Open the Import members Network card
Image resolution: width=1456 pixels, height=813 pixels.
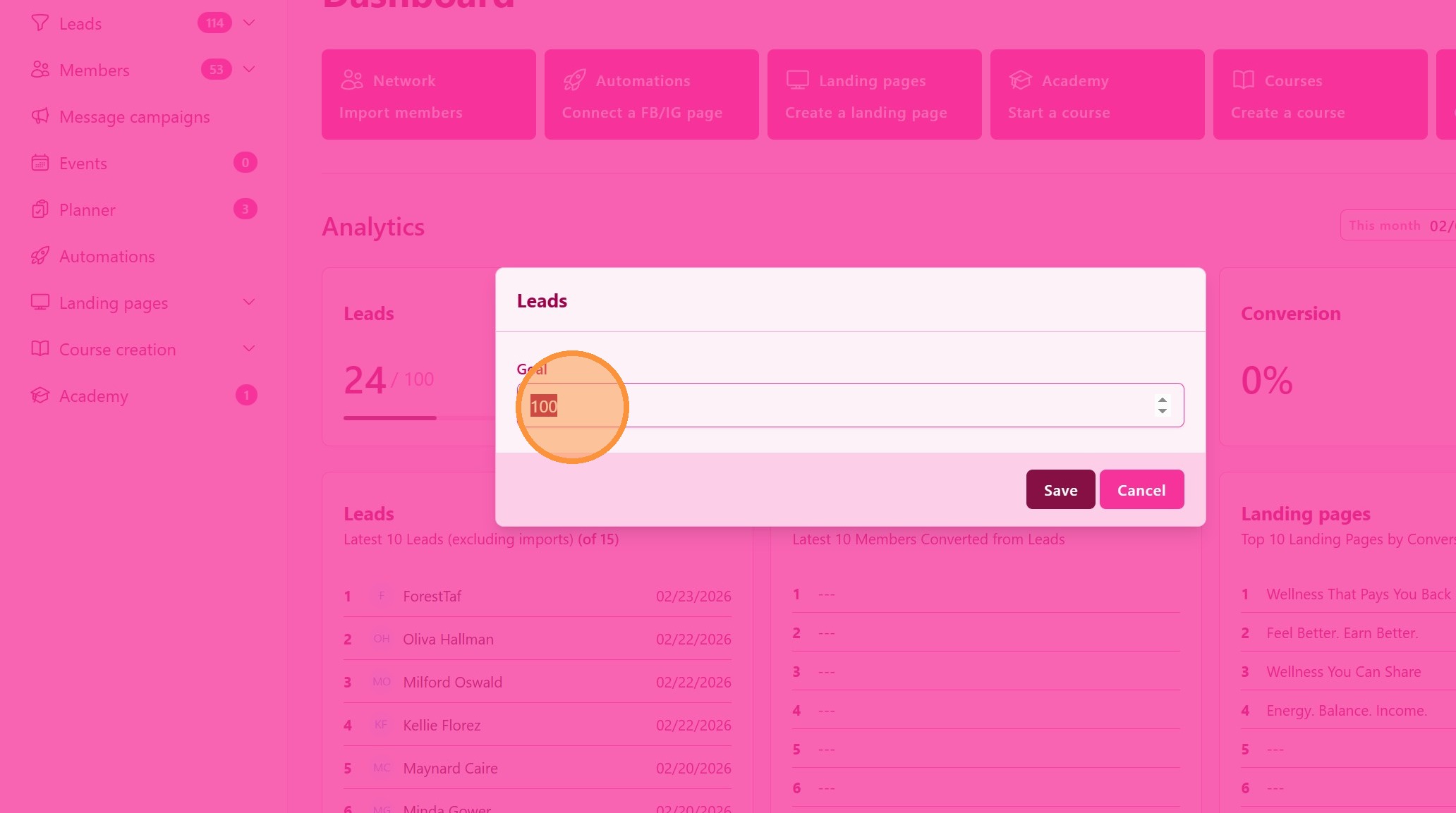(x=428, y=94)
